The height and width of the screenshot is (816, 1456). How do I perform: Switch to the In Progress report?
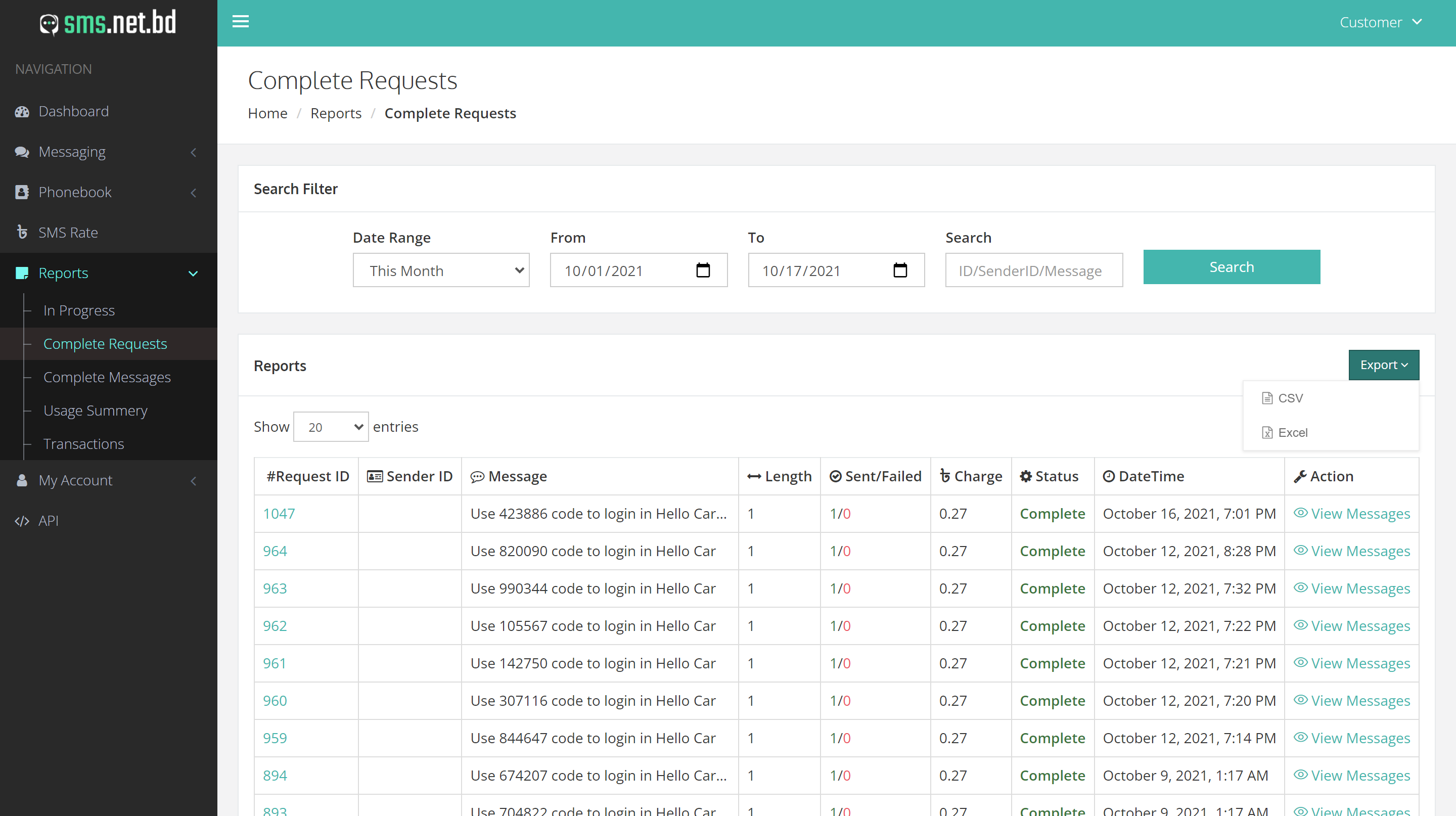79,310
